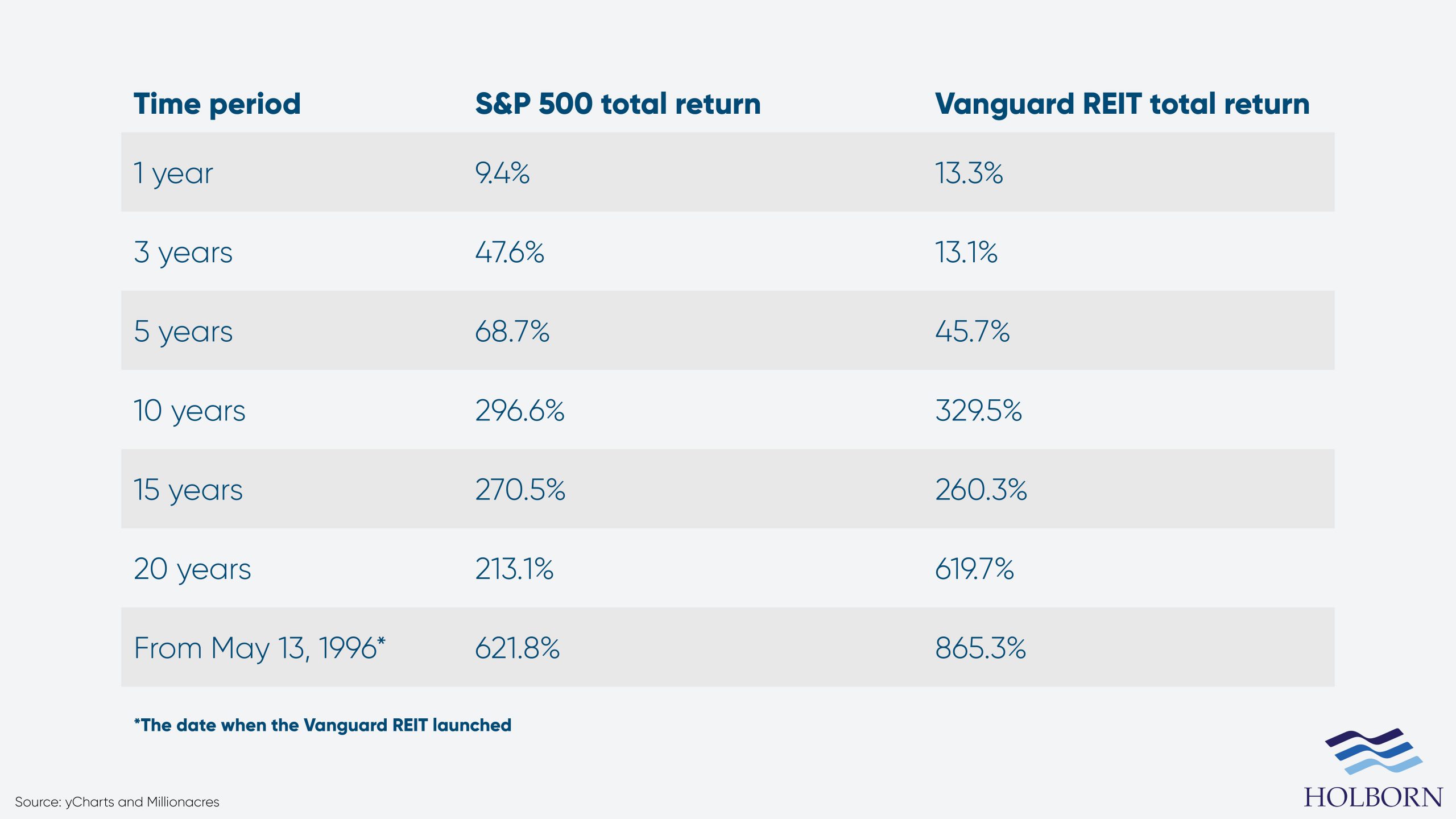Viewport: 1456px width, 819px height.
Task: Click the 1 year row label
Action: click(173, 173)
